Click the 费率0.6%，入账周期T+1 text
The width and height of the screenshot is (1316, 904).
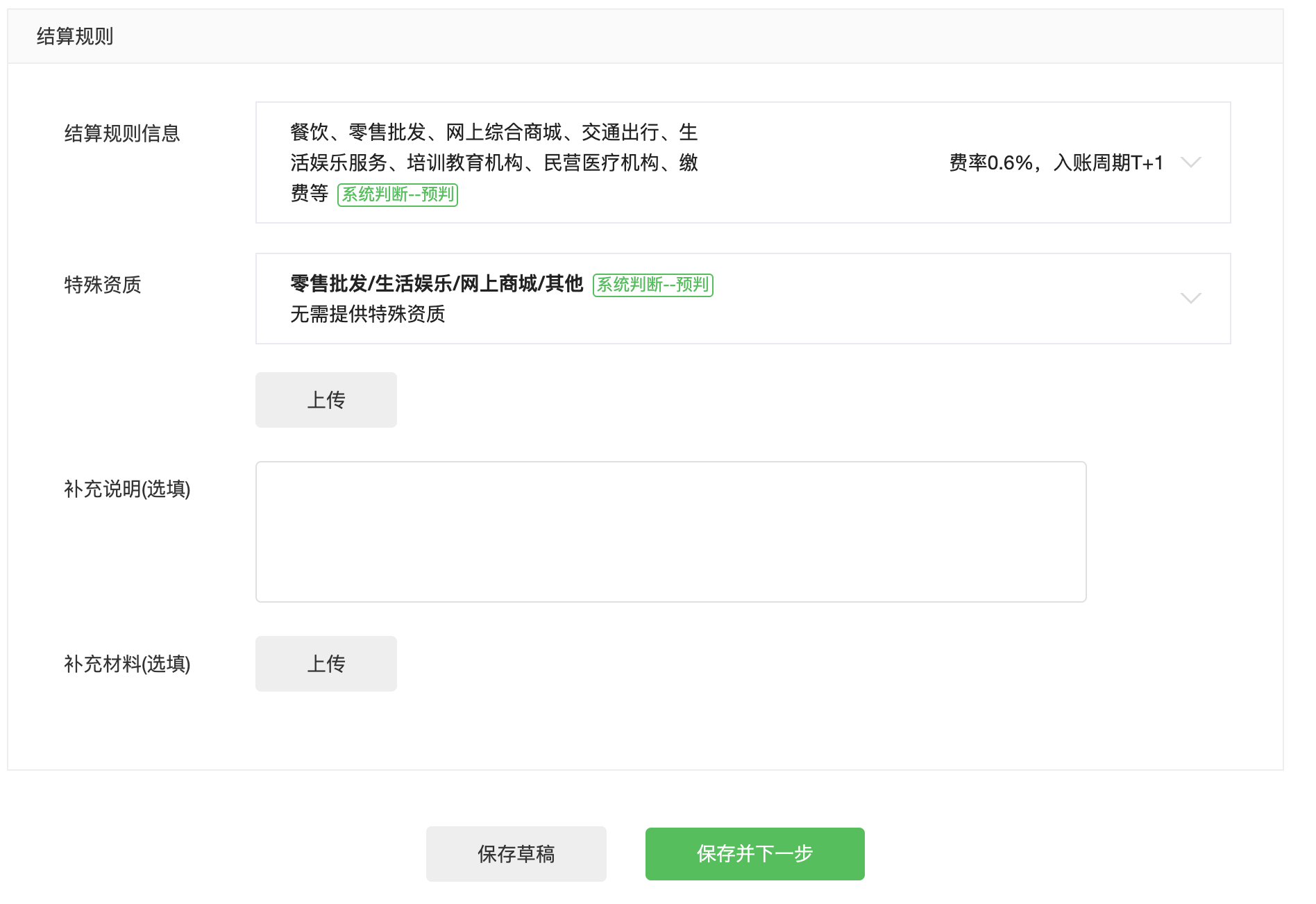click(1056, 162)
